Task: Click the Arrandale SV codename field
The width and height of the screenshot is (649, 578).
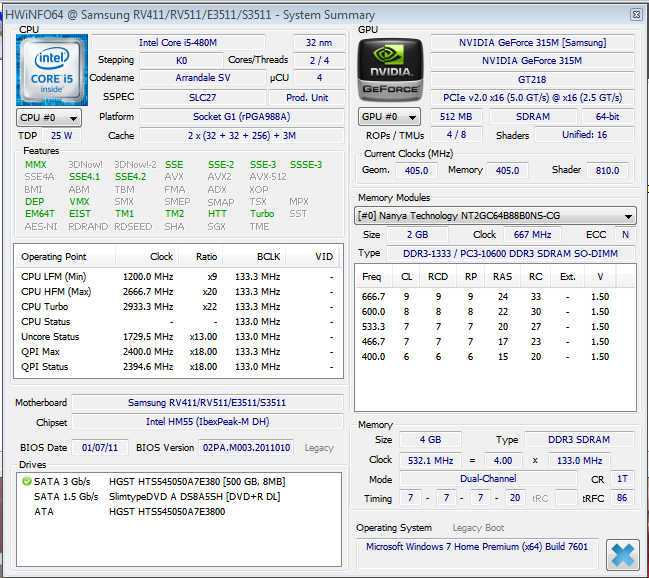Action: [x=202, y=78]
